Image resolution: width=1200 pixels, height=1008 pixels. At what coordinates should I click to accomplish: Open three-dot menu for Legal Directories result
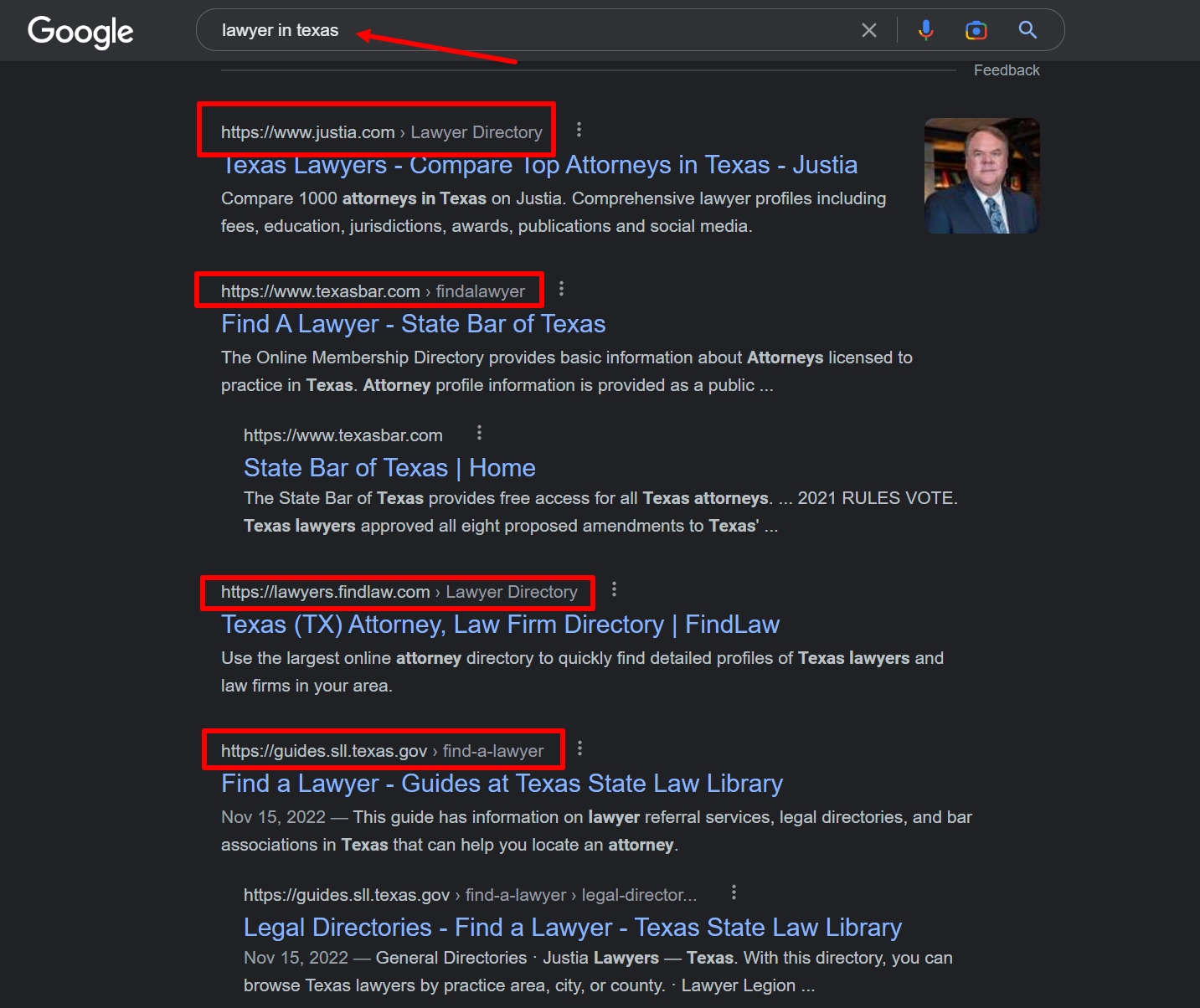[x=734, y=892]
